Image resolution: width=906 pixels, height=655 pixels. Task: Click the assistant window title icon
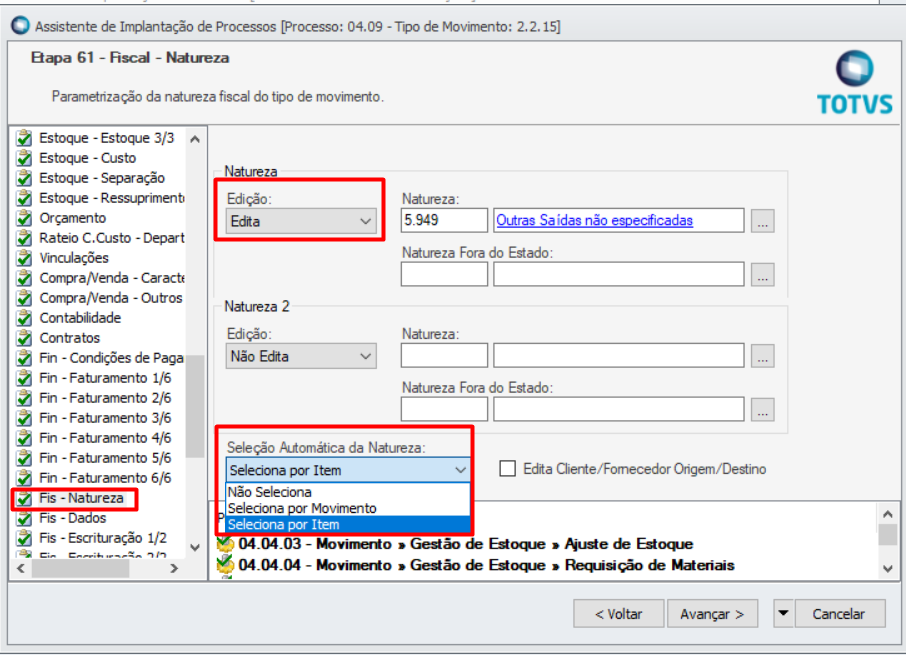click(x=20, y=26)
